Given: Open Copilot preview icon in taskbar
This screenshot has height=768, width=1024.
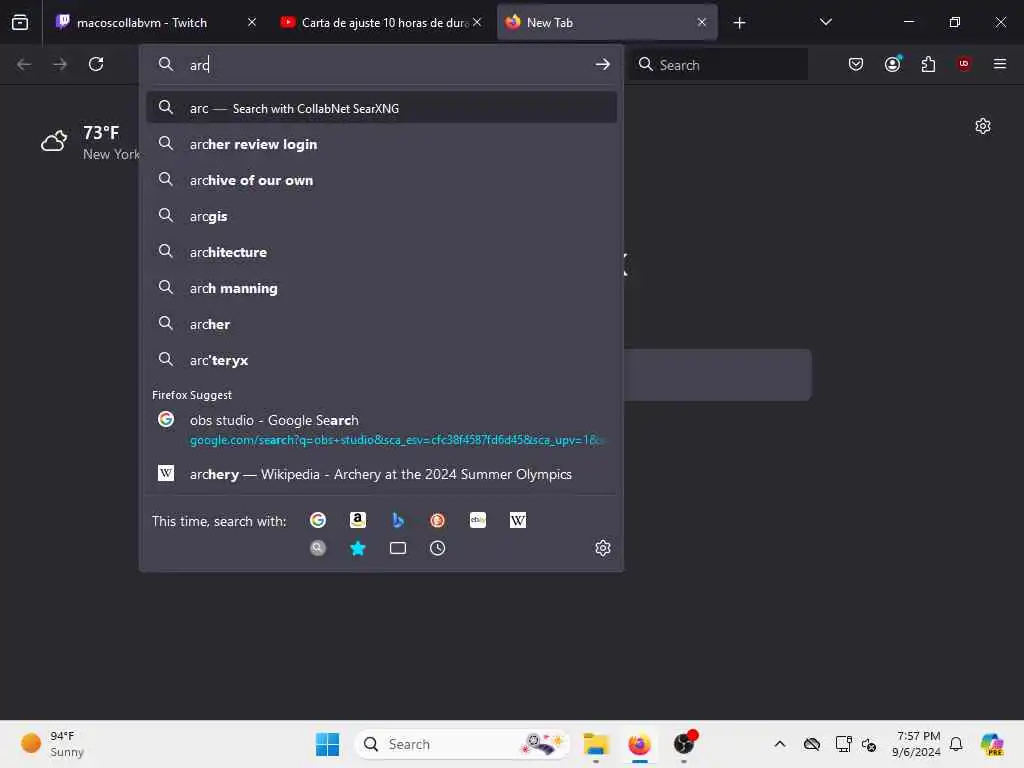Looking at the screenshot, I should pyautogui.click(x=991, y=744).
